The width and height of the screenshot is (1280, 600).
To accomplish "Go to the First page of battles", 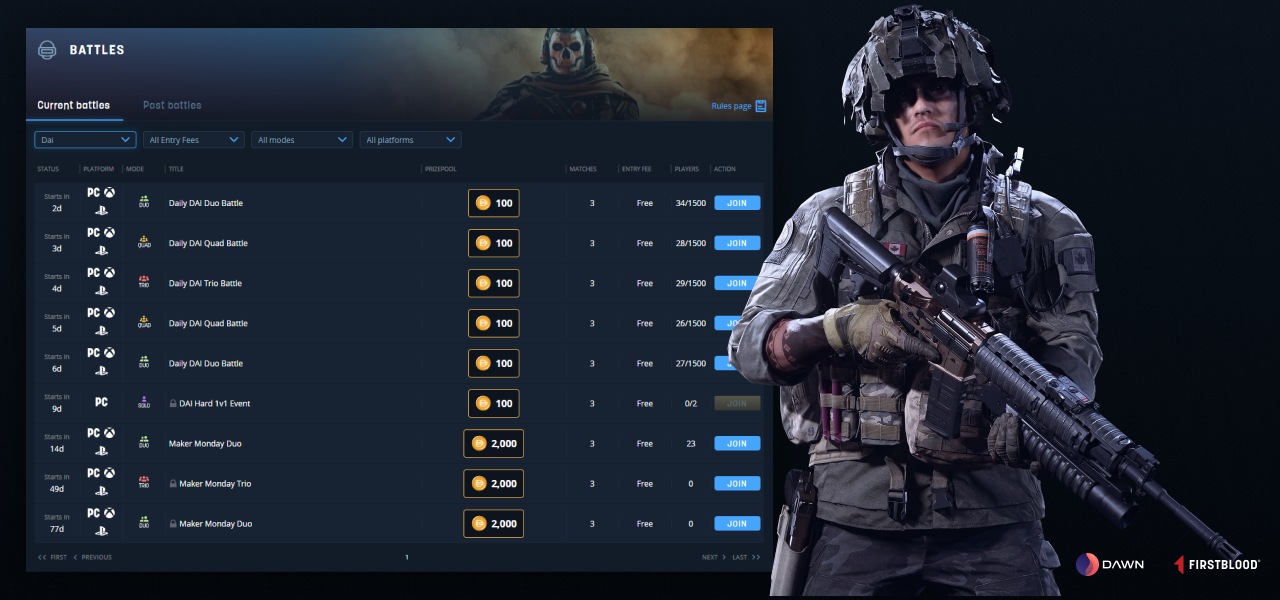I will [x=53, y=557].
